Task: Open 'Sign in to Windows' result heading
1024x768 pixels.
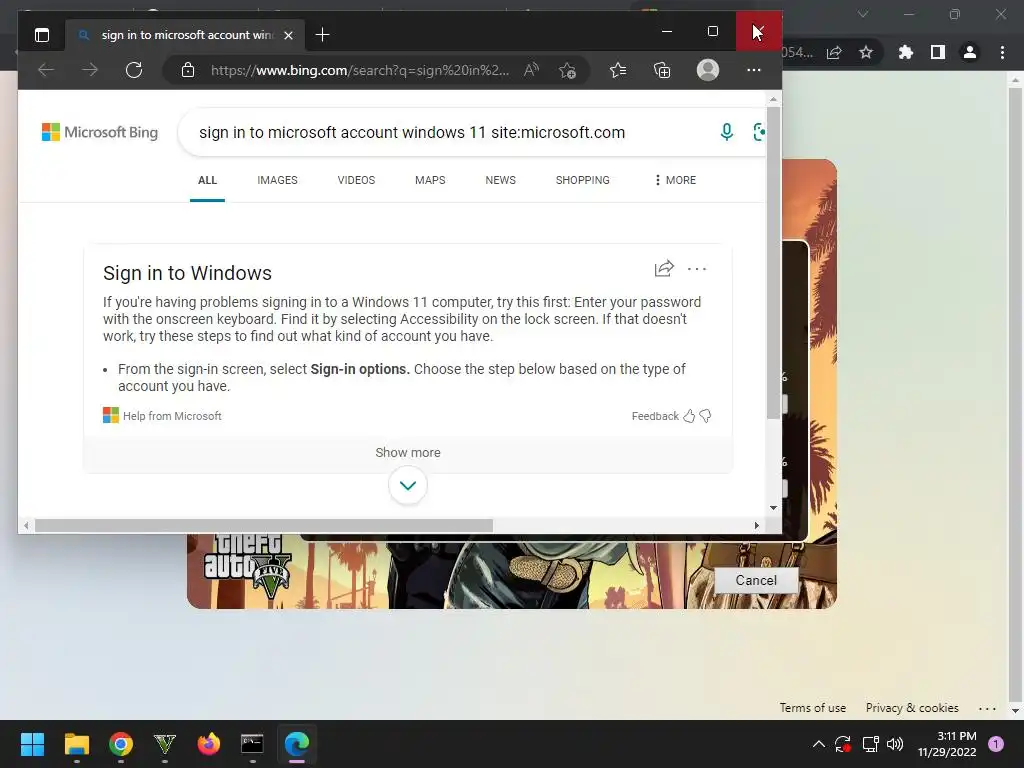Action: coord(187,273)
